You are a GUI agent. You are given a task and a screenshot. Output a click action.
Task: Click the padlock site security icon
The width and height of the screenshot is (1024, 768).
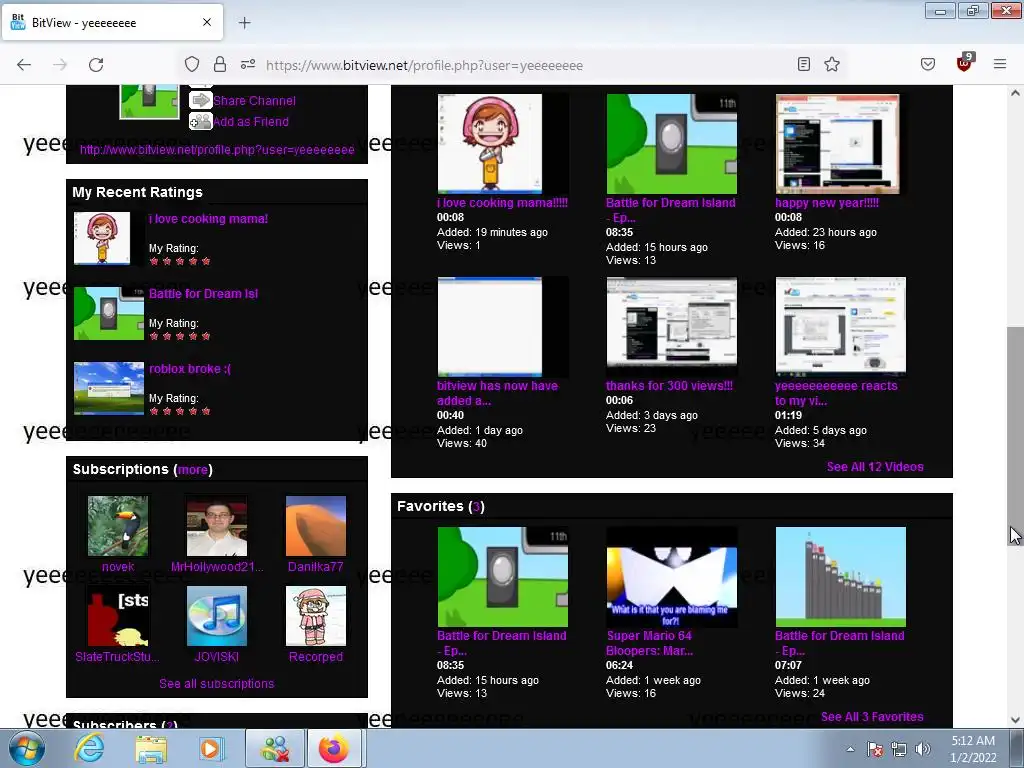click(x=220, y=64)
